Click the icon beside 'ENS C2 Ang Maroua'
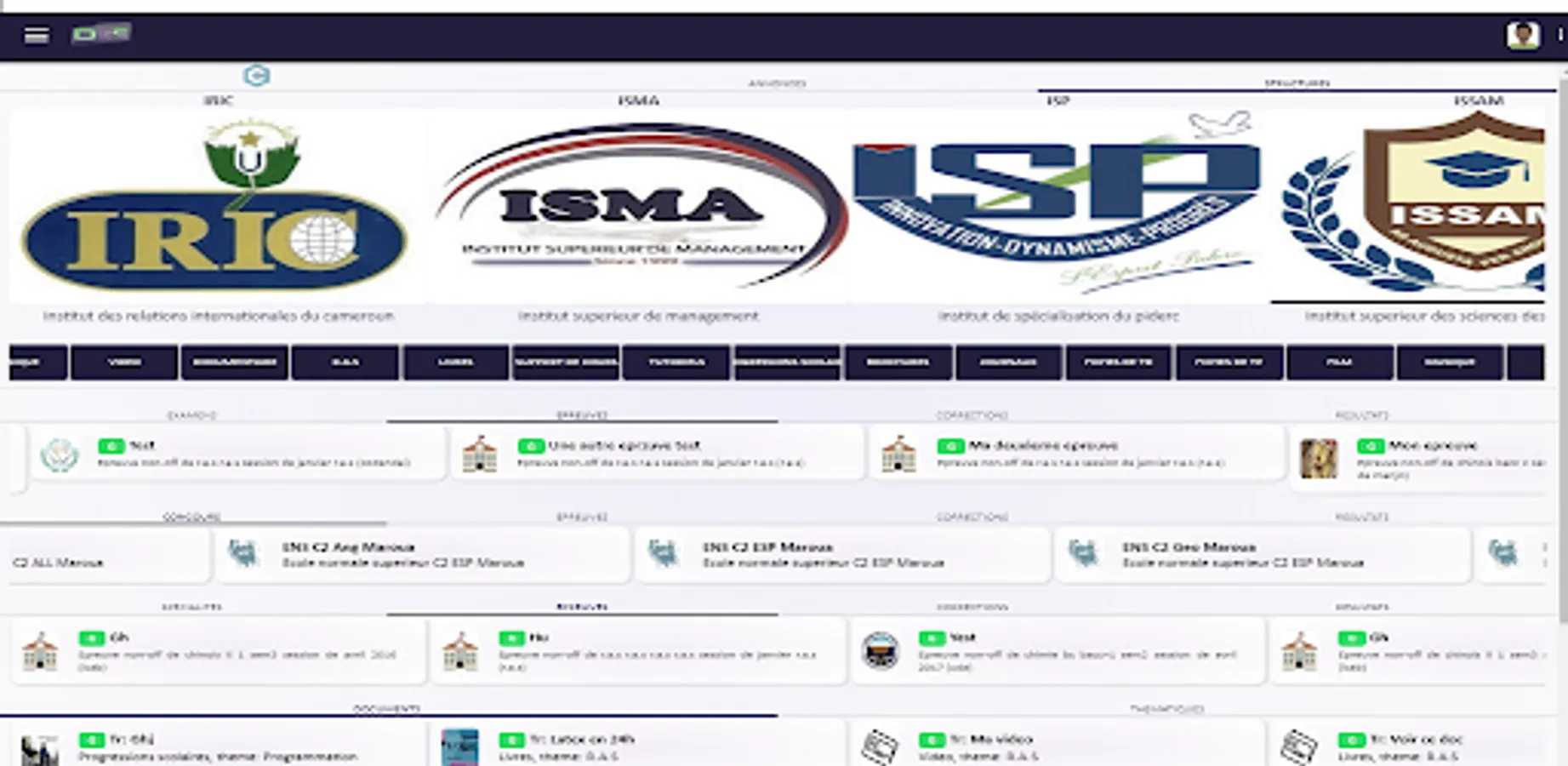1568x766 pixels. [x=243, y=554]
